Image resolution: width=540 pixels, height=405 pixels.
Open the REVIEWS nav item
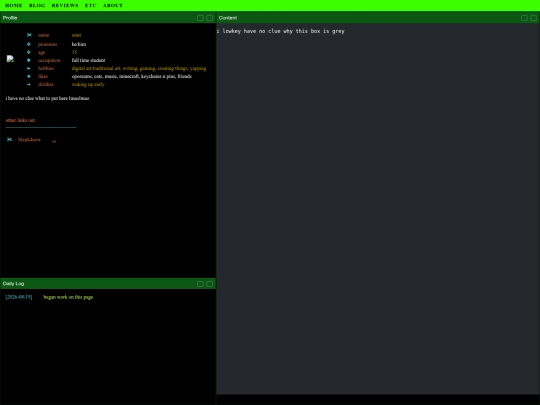coord(65,6)
